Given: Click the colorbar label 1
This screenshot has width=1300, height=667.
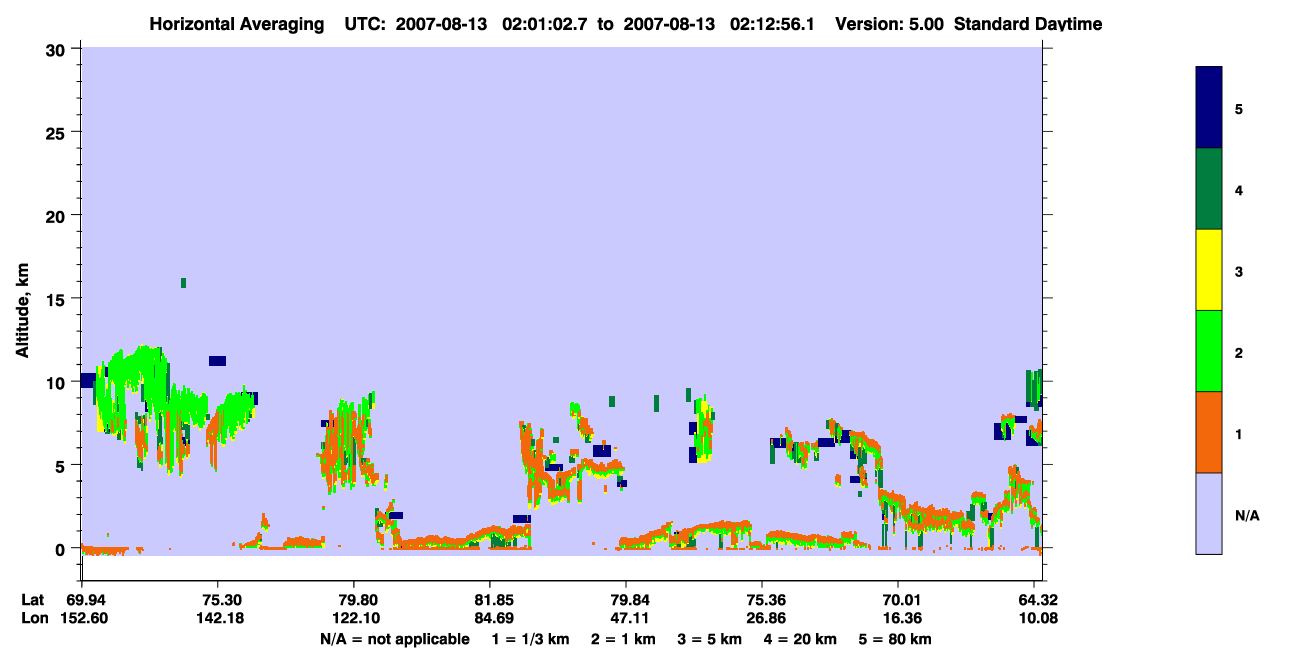Looking at the screenshot, I should (x=1239, y=433).
